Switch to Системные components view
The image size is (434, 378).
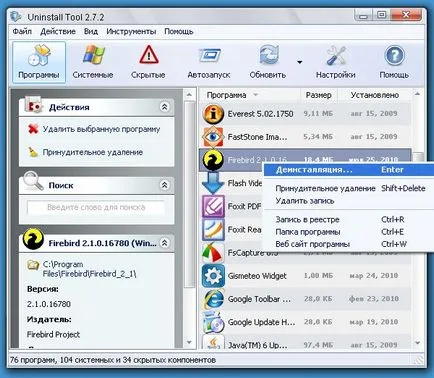(93, 62)
